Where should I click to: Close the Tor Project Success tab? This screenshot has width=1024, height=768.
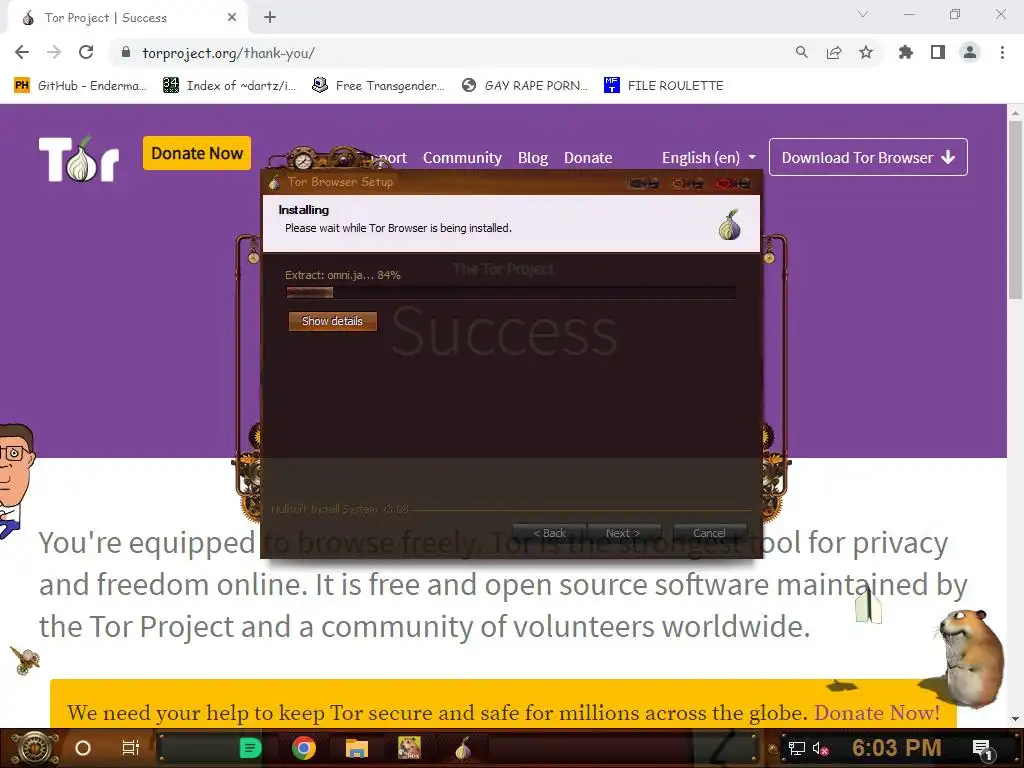pyautogui.click(x=232, y=18)
